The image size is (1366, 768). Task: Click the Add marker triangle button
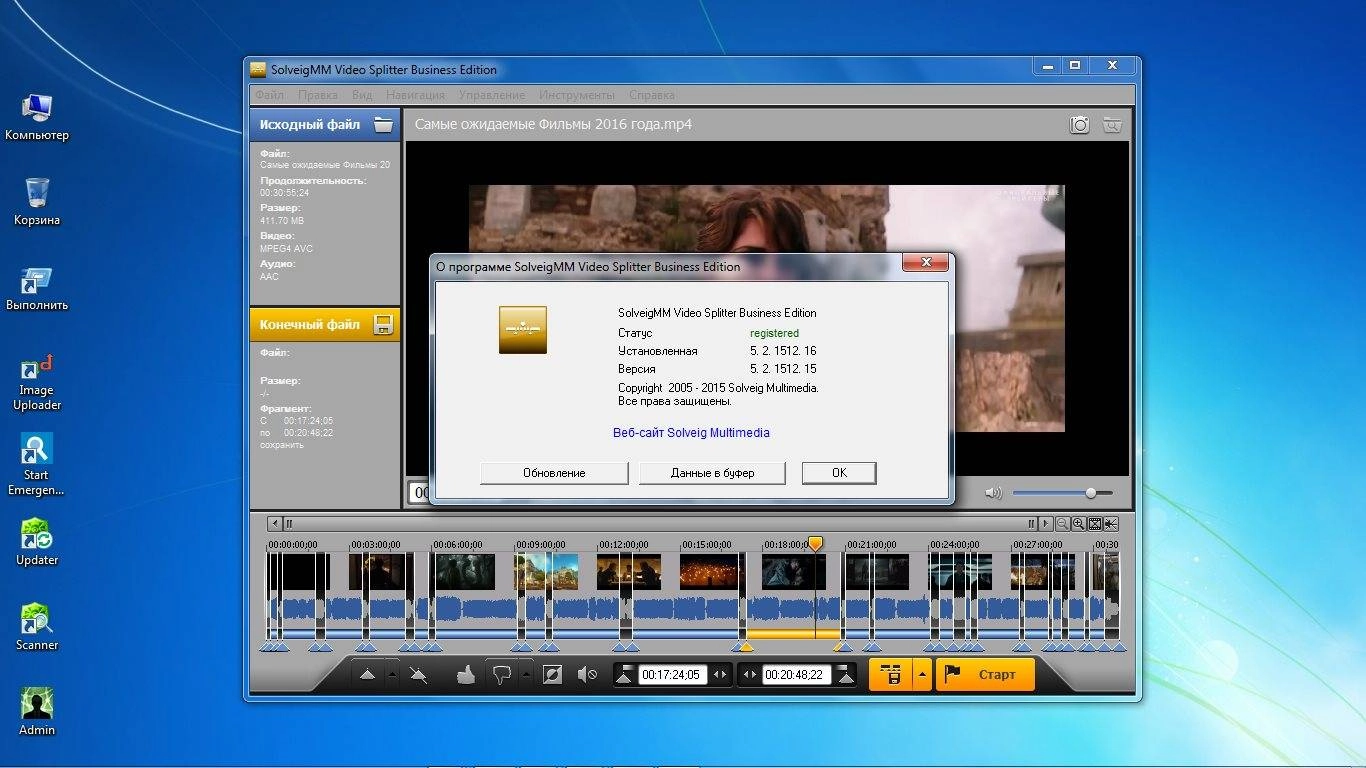pyautogui.click(x=367, y=675)
